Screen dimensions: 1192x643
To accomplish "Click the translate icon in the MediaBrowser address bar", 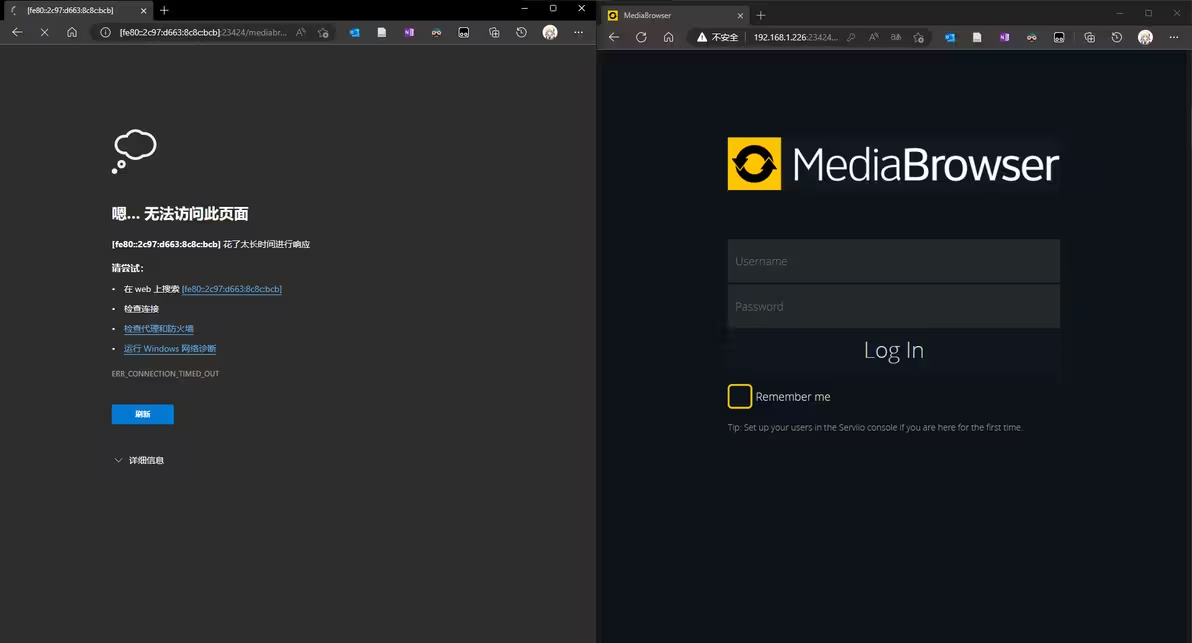I will pos(896,37).
